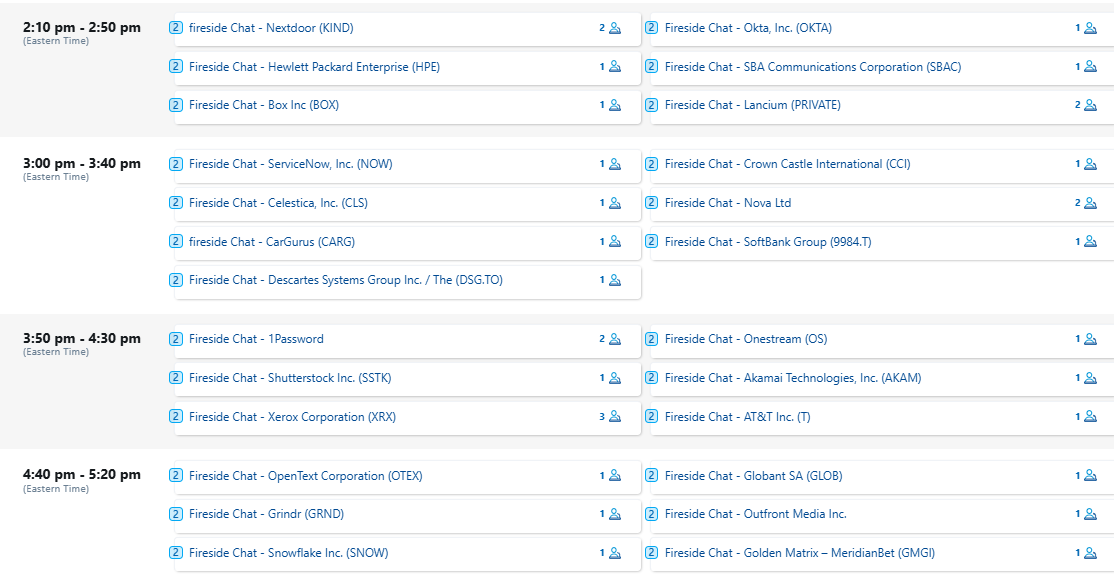
Task: Select Fireside Chat - ServiceNow, Inc. (NOW)
Action: tap(291, 164)
